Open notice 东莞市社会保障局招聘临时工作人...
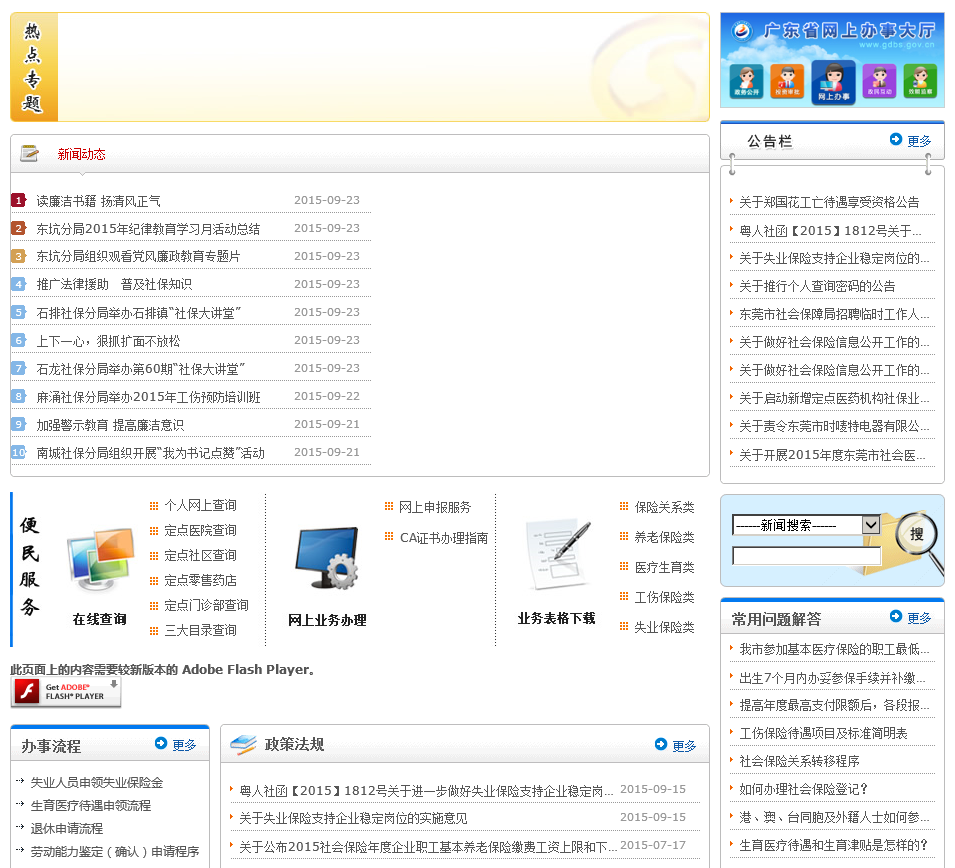This screenshot has height=868, width=955. [x=834, y=314]
